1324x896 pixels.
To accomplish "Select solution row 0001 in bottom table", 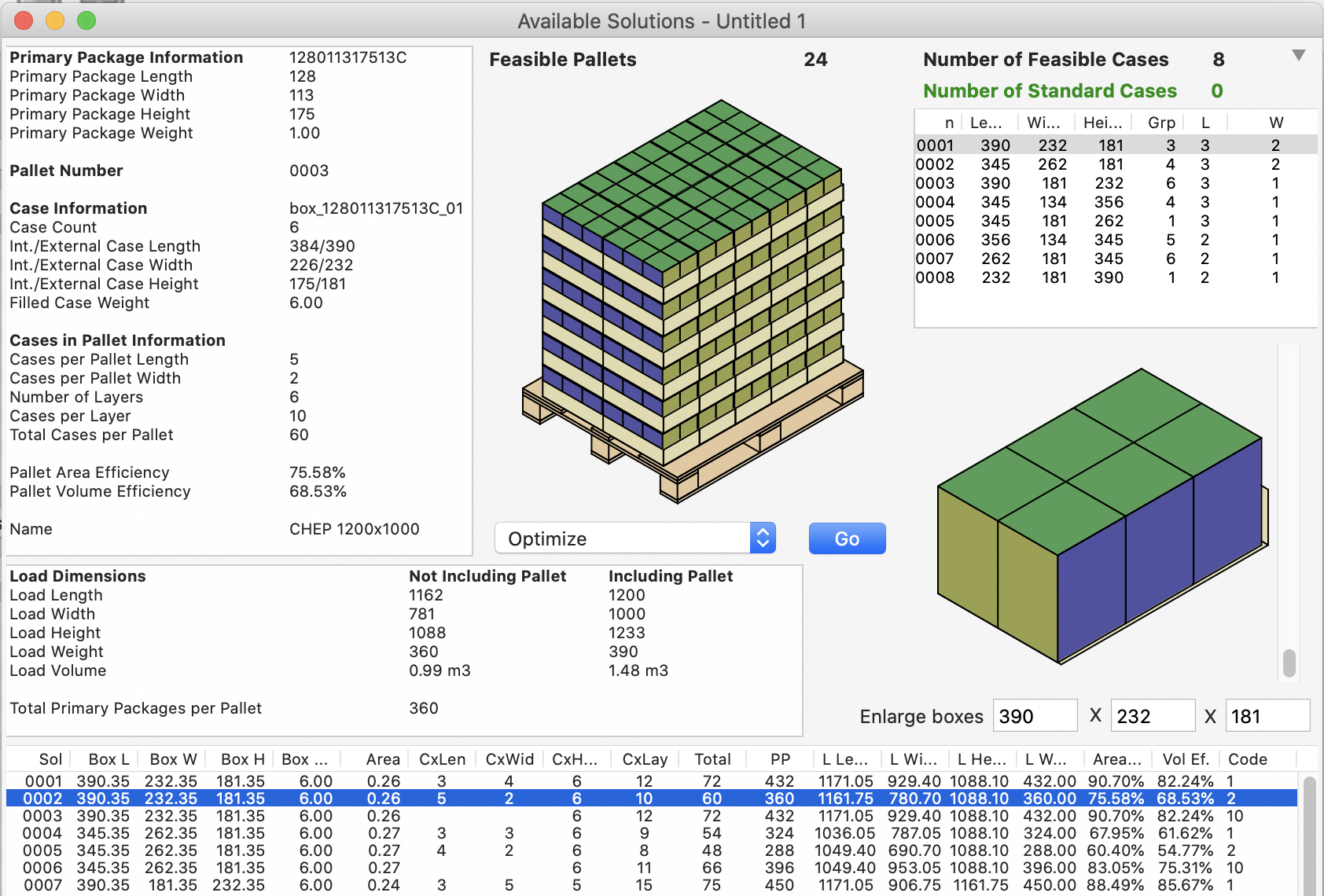I will (x=652, y=781).
